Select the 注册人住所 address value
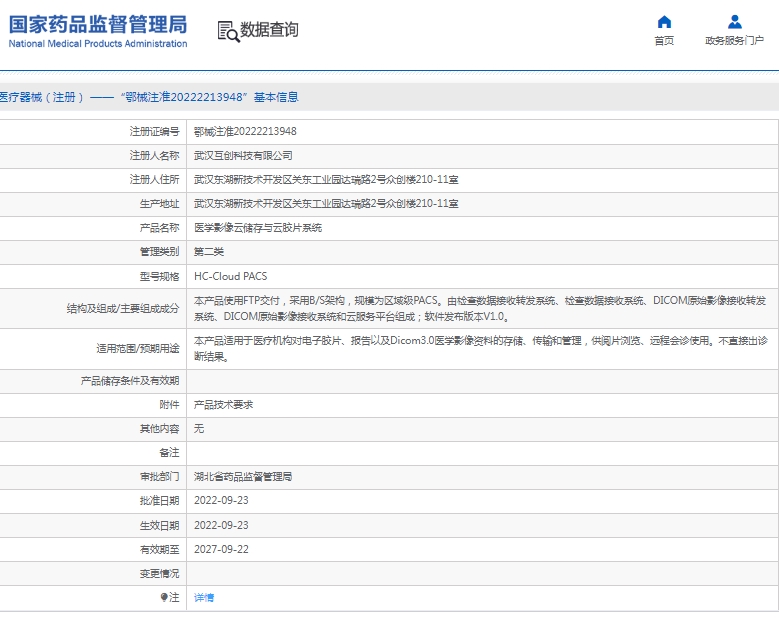Viewport: 779px width, 618px height. tap(326, 179)
